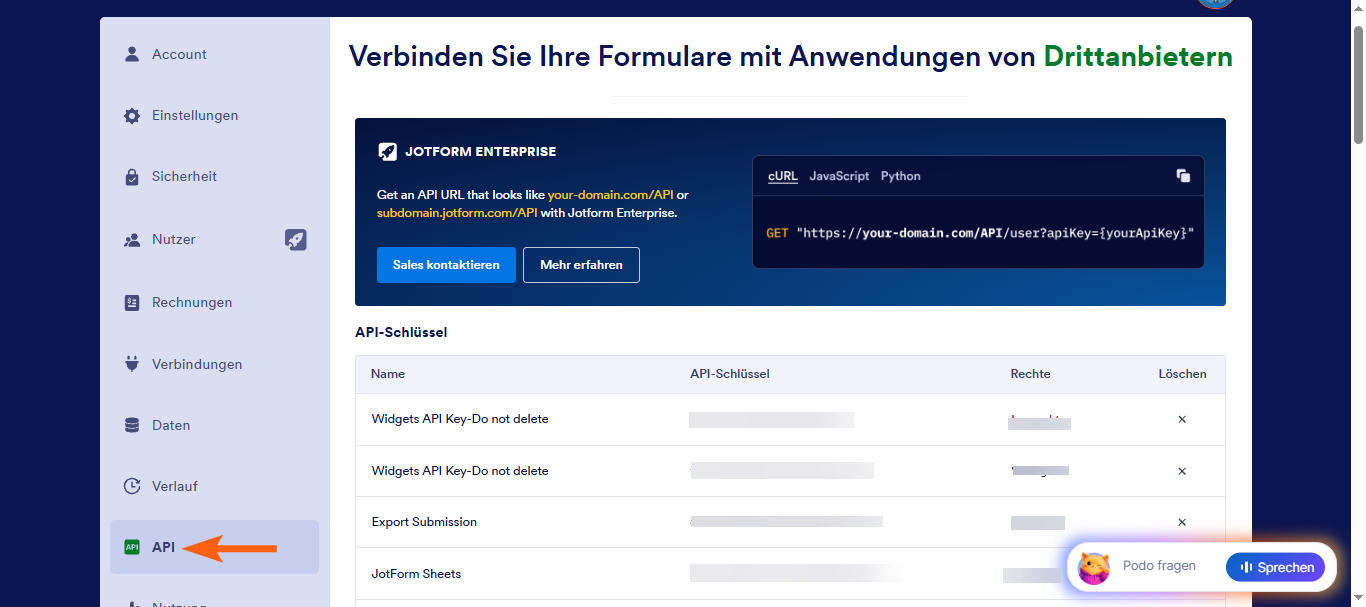Click the Einstellungen gear icon
Screen dimensions: 1366x607
132,116
